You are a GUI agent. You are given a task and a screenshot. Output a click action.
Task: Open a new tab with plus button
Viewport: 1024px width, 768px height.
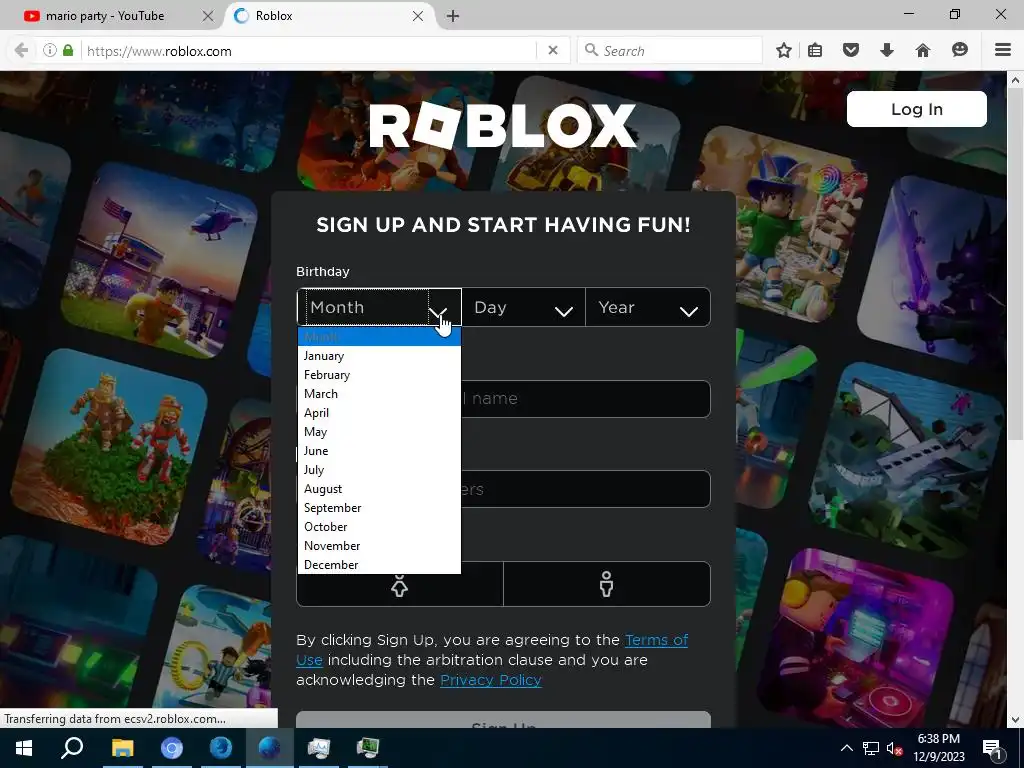click(453, 16)
